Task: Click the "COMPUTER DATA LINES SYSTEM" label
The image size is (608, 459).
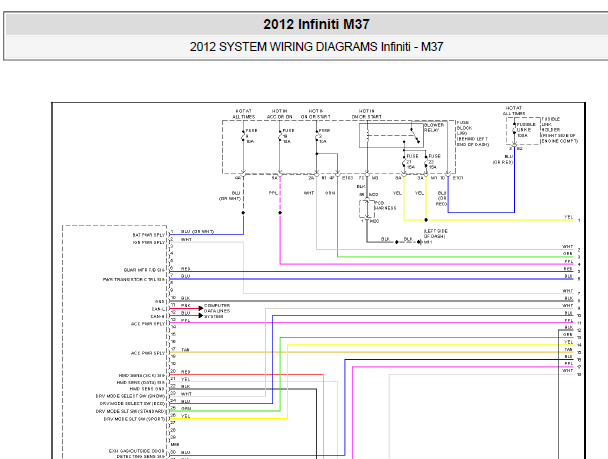Action: tap(217, 311)
